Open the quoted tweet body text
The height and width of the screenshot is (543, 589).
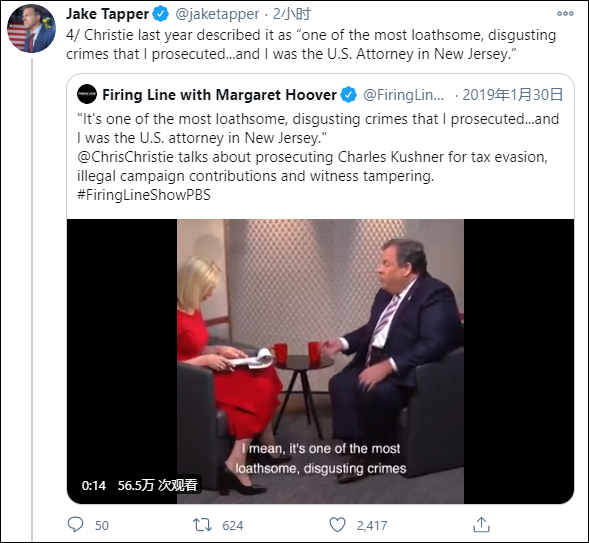pyautogui.click(x=318, y=157)
